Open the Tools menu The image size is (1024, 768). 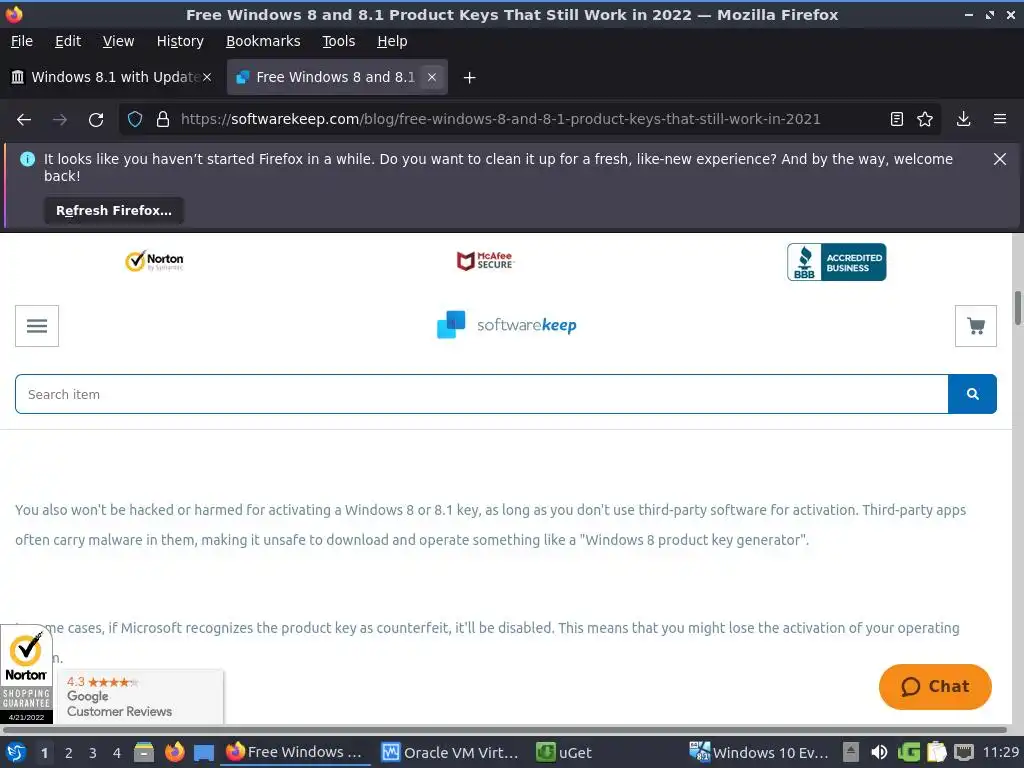(x=338, y=41)
